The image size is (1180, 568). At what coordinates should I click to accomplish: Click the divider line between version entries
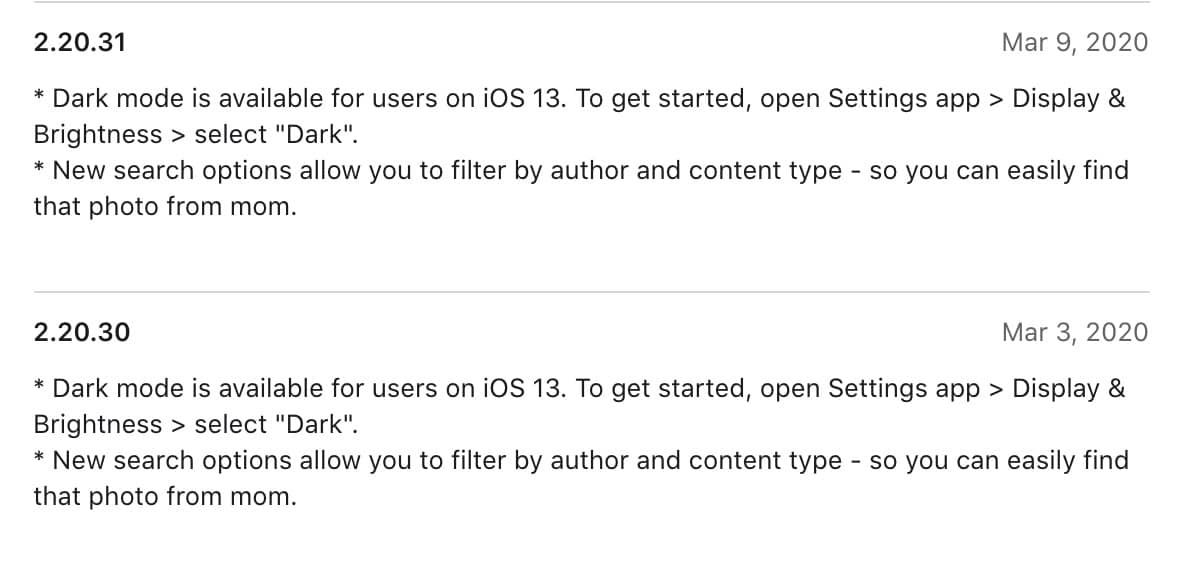tap(592, 292)
